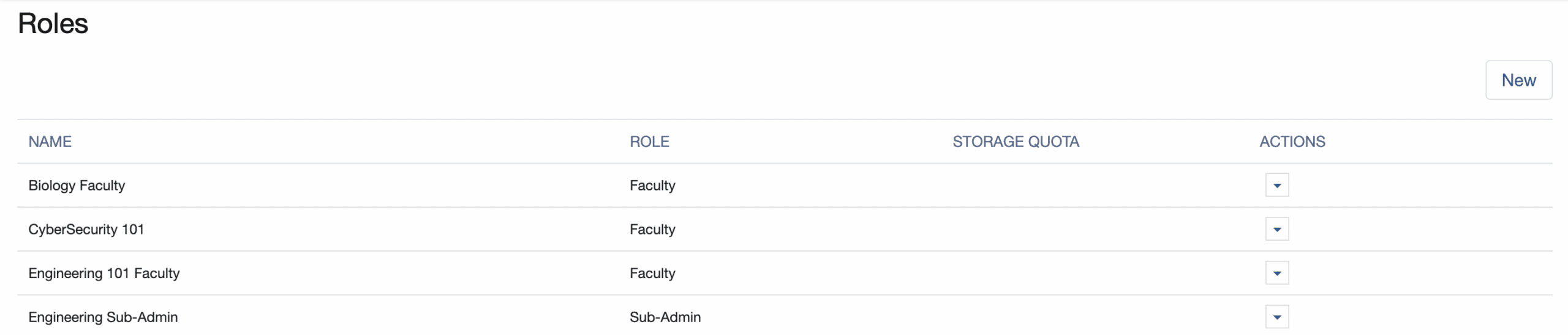The width and height of the screenshot is (1568, 335).
Task: Click the New role button
Action: click(x=1518, y=80)
